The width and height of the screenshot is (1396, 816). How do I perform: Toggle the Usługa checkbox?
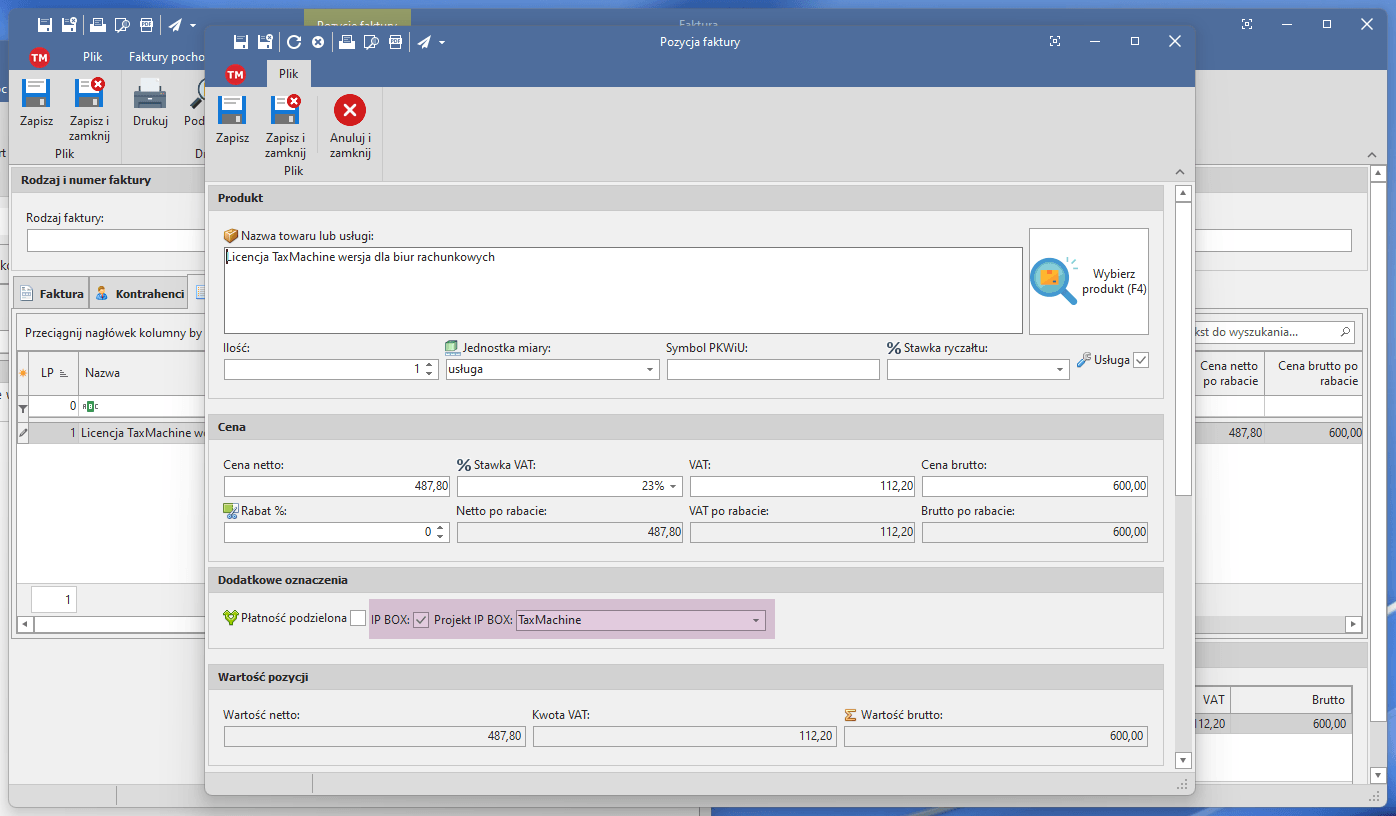tap(1141, 360)
